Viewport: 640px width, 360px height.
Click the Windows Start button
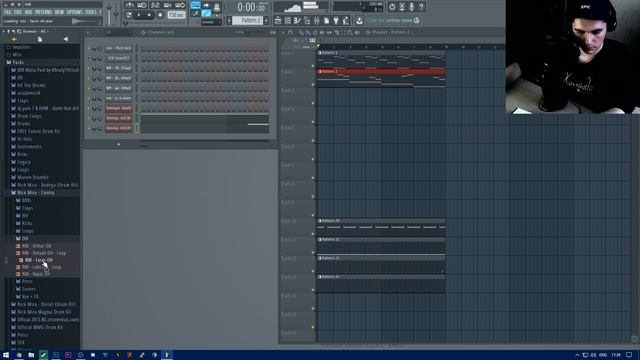coord(6,355)
